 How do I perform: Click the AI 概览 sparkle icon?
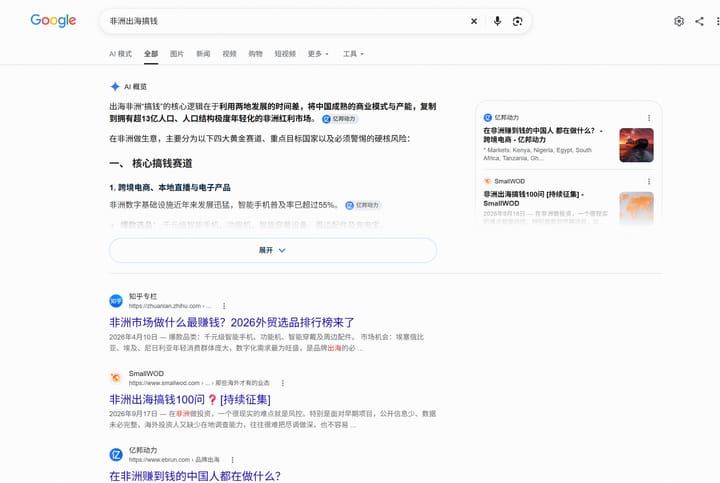coord(115,86)
